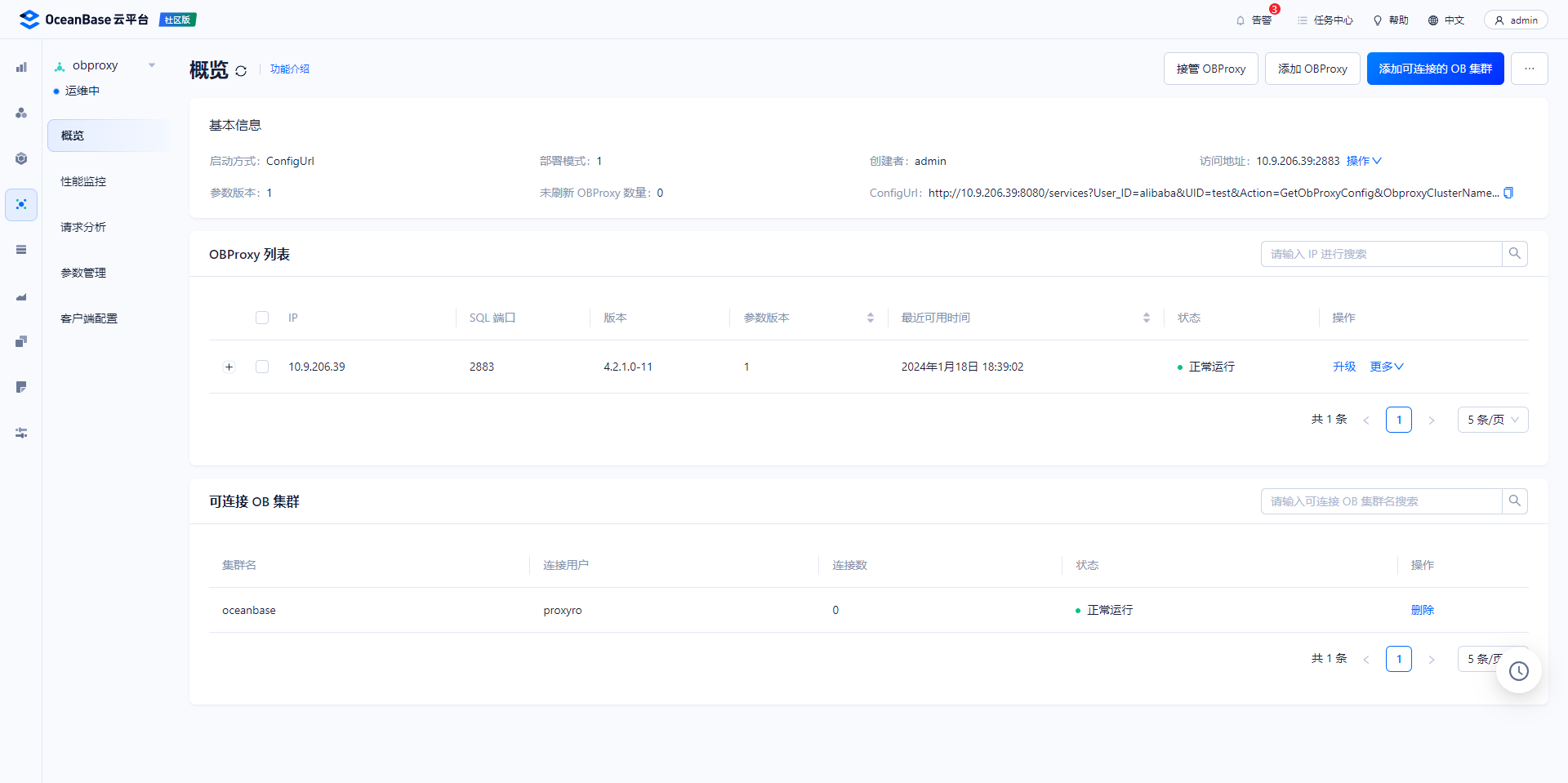1568x783 pixels.
Task: Go to previous page in OBProxy list
Action: click(1366, 420)
